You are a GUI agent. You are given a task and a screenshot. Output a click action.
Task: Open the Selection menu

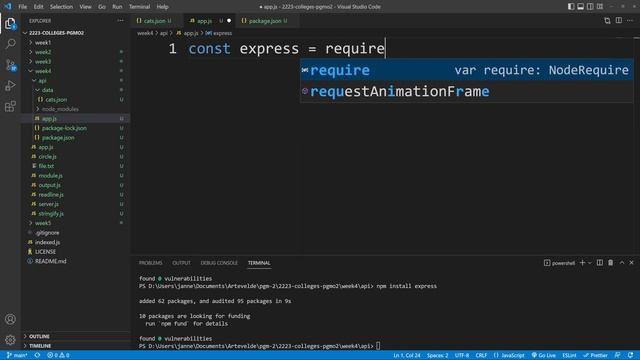[61, 7]
